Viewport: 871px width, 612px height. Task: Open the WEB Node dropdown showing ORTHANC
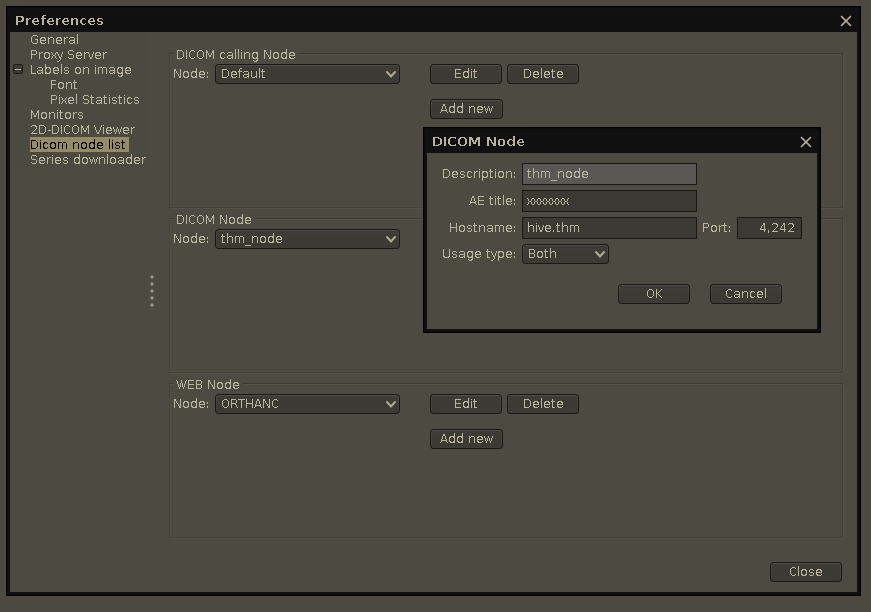pos(307,403)
